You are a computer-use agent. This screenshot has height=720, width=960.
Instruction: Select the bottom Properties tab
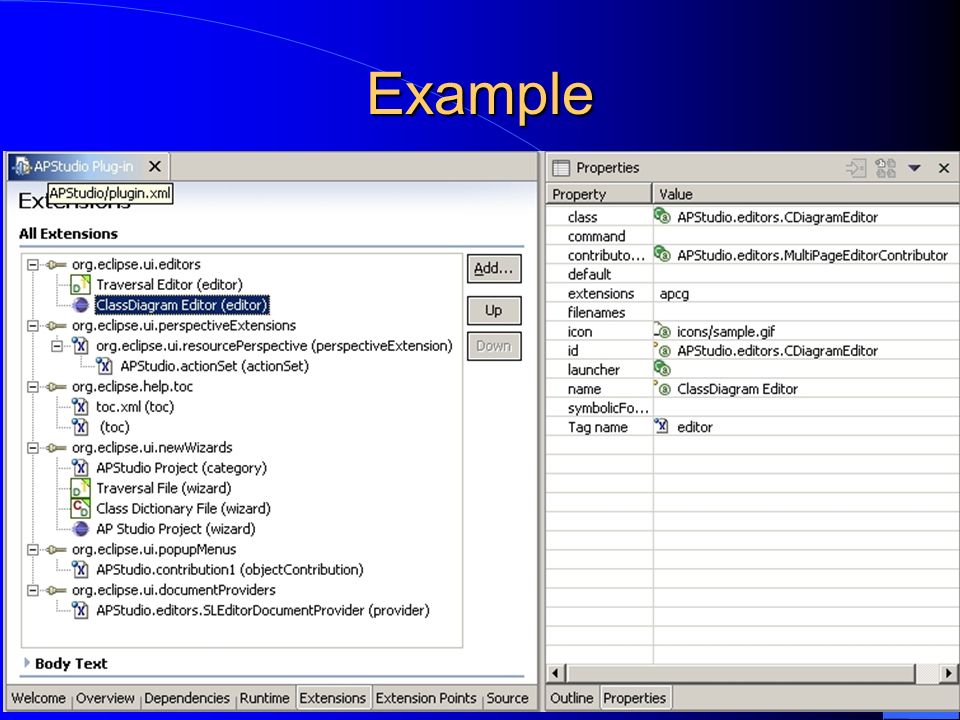pos(634,698)
